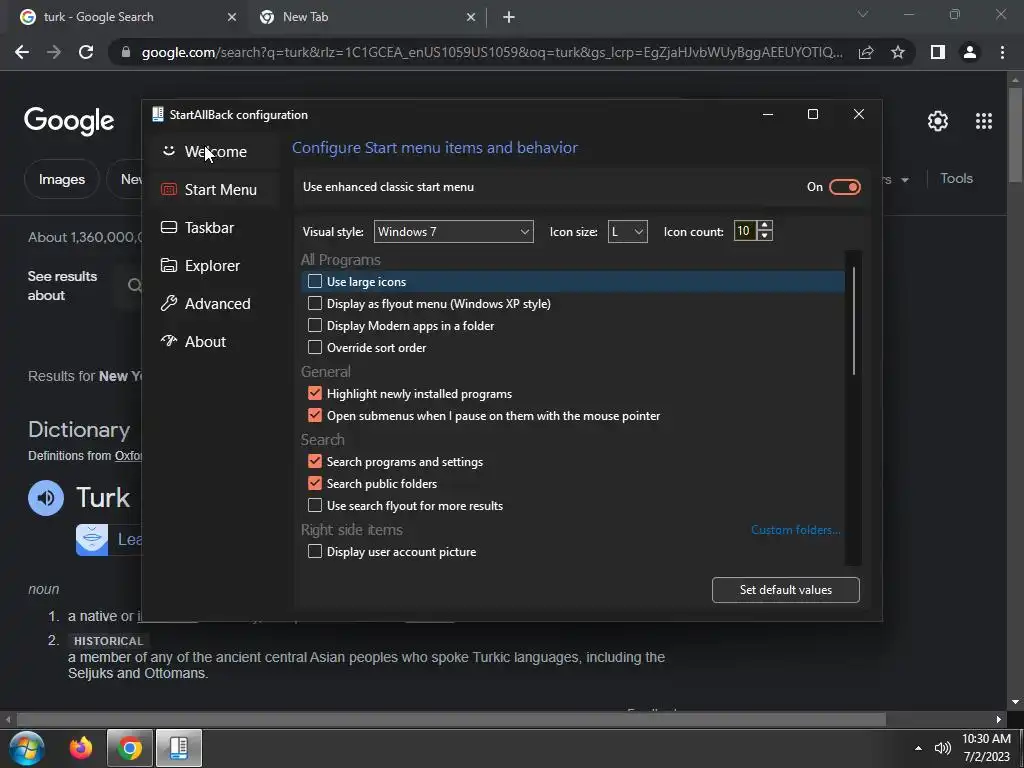This screenshot has width=1024, height=768.
Task: Play the Turk pronunciation audio
Action: point(46,498)
